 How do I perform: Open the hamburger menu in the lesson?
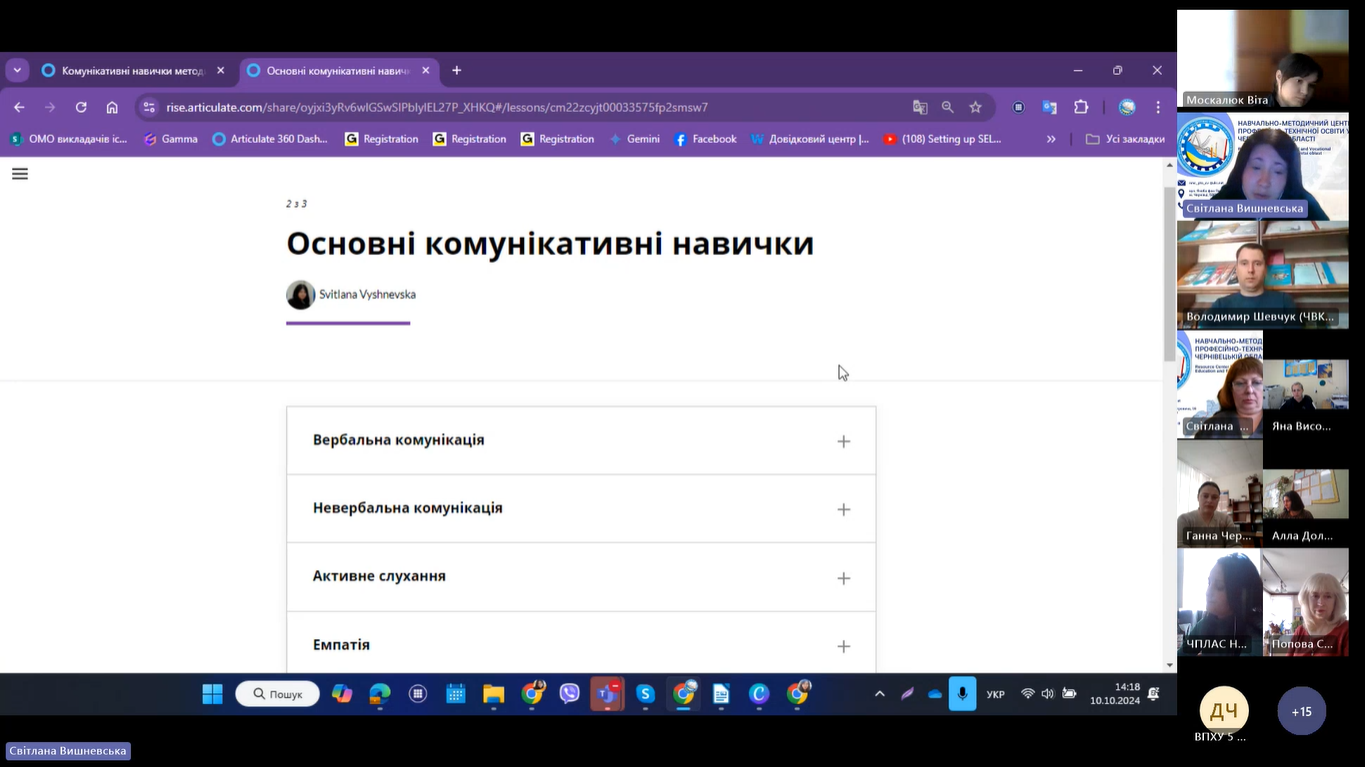pyautogui.click(x=20, y=174)
